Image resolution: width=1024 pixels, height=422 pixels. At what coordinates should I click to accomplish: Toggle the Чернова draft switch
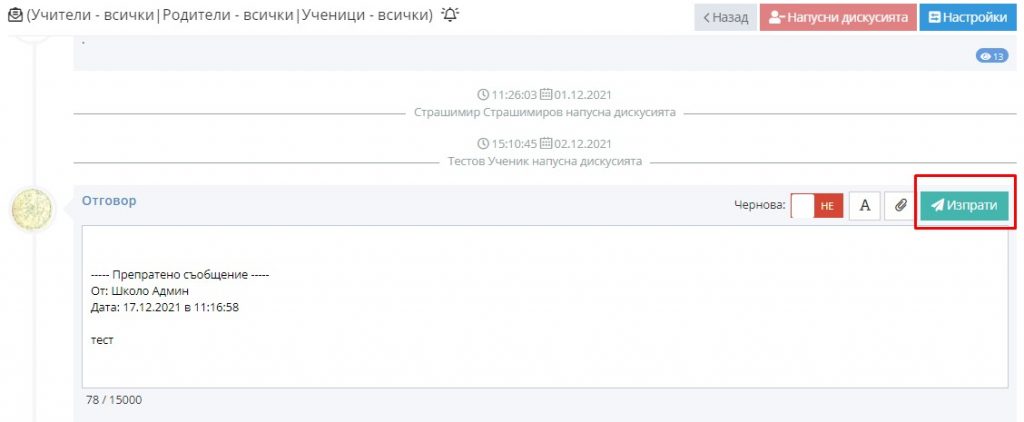[x=817, y=206]
